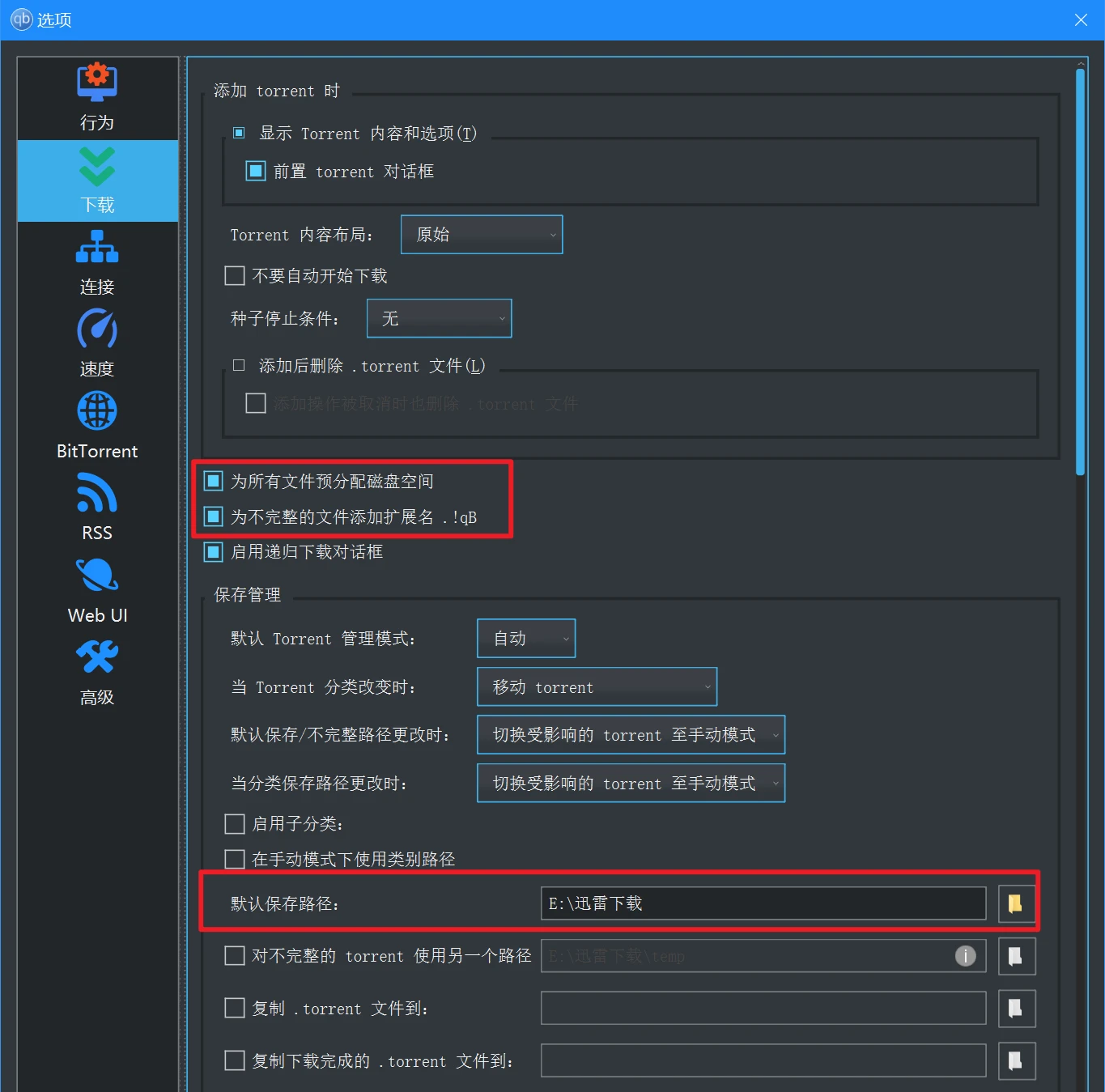Click the qBittorrent logo in title bar
This screenshot has height=1092, width=1105.
[x=21, y=19]
